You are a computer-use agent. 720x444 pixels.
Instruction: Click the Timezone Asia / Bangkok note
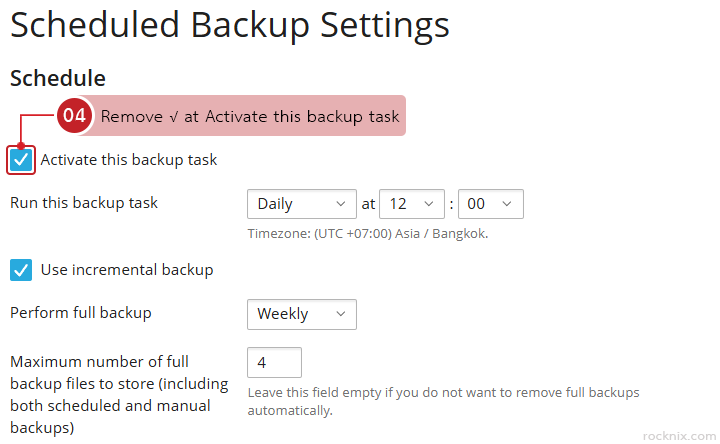[x=367, y=234]
